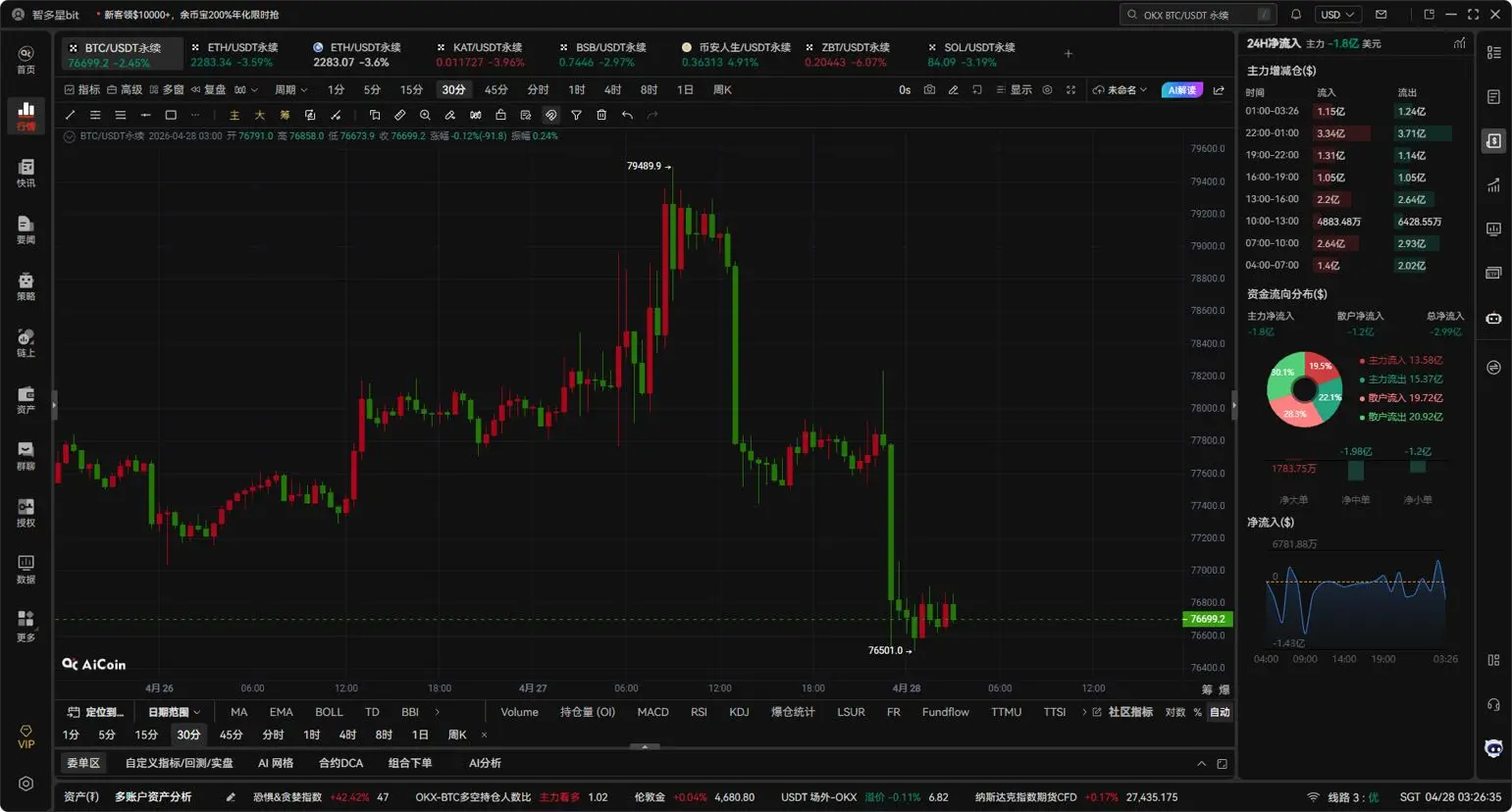
Task: Open the 日期范围 date range dropdown
Action: click(174, 712)
